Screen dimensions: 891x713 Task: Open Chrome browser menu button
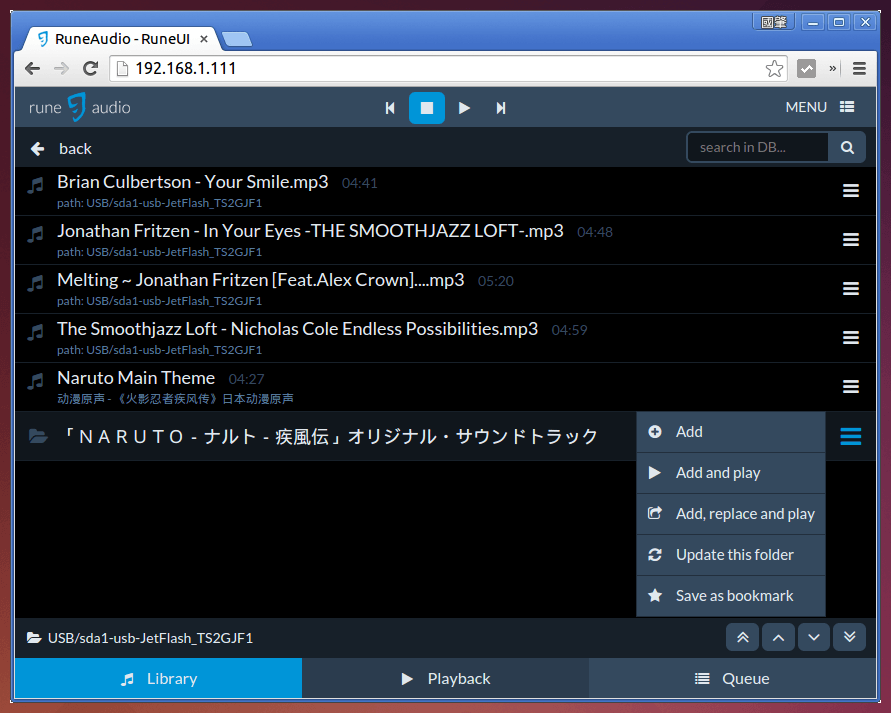click(x=859, y=69)
